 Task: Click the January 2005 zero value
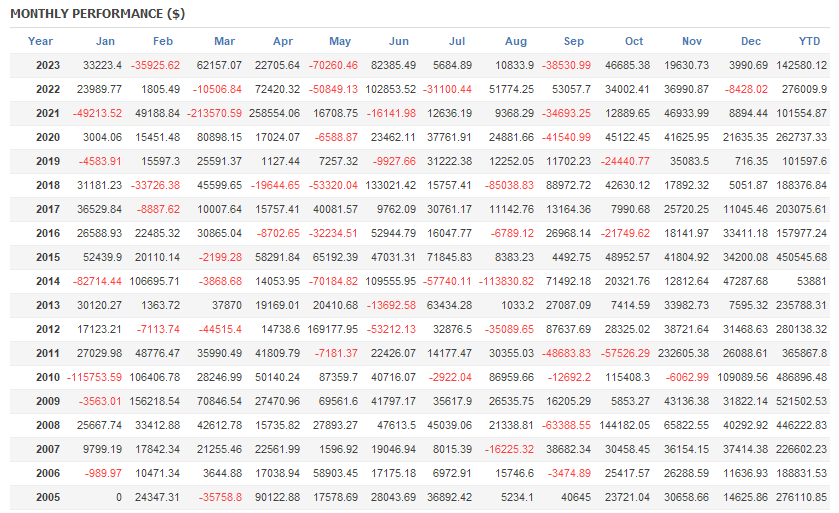[118, 497]
